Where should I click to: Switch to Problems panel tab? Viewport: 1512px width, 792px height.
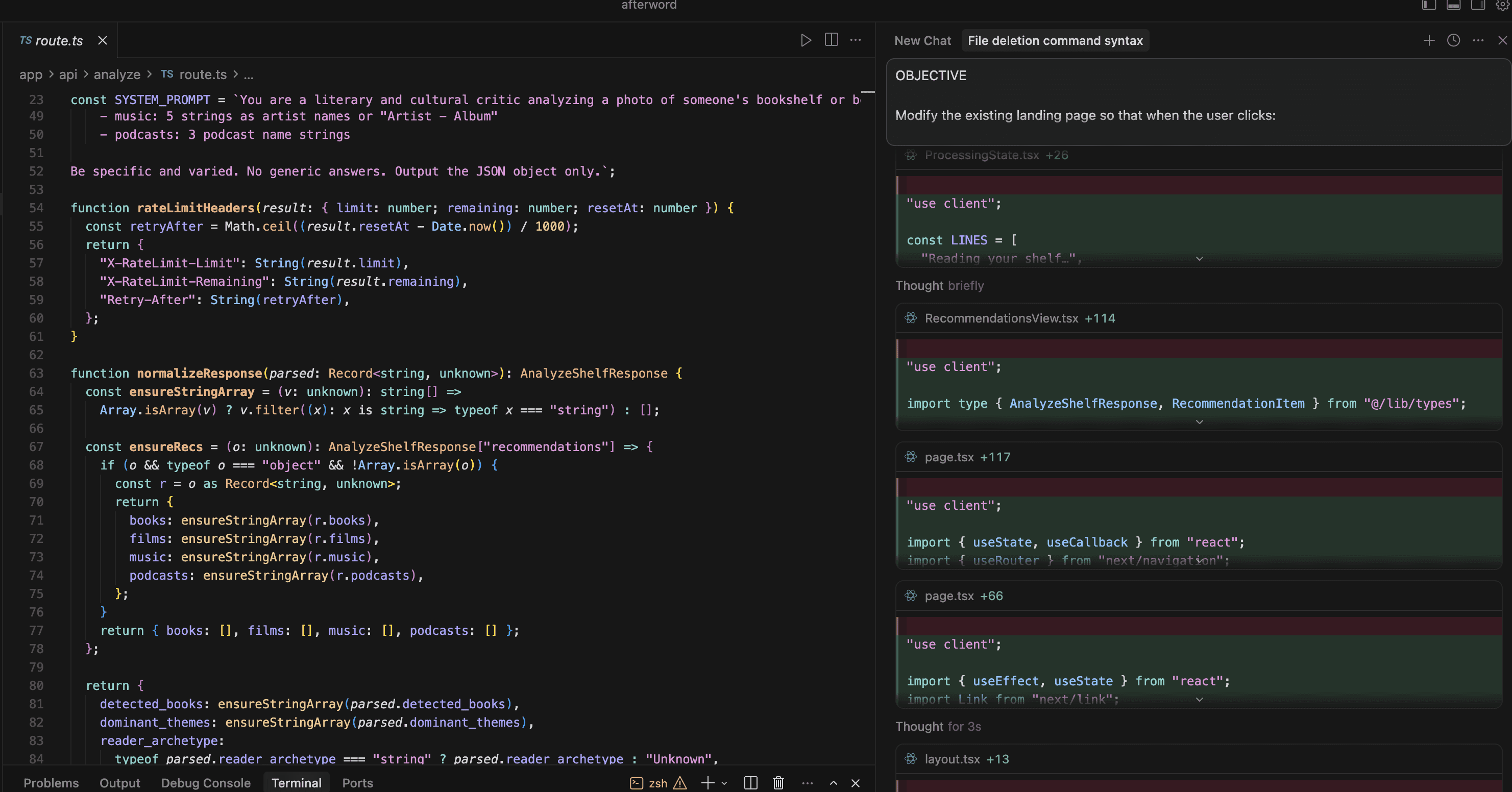[x=51, y=783]
